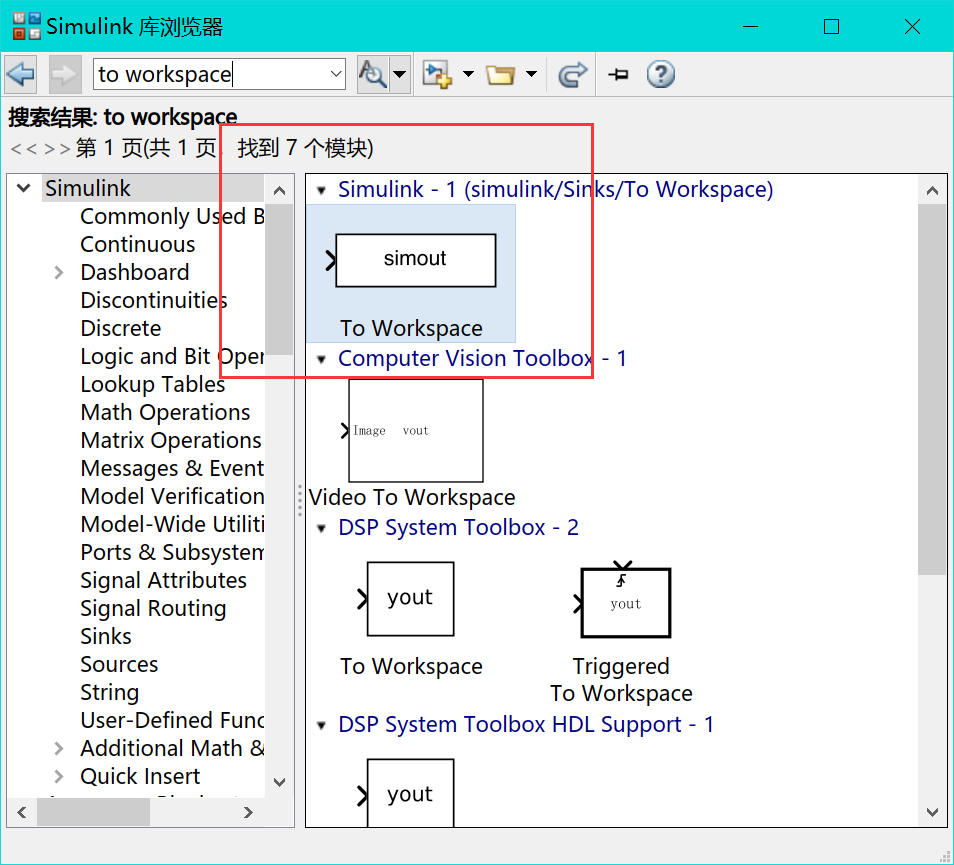The width and height of the screenshot is (954, 865).
Task: Open the Continuous library
Action: pos(138,244)
